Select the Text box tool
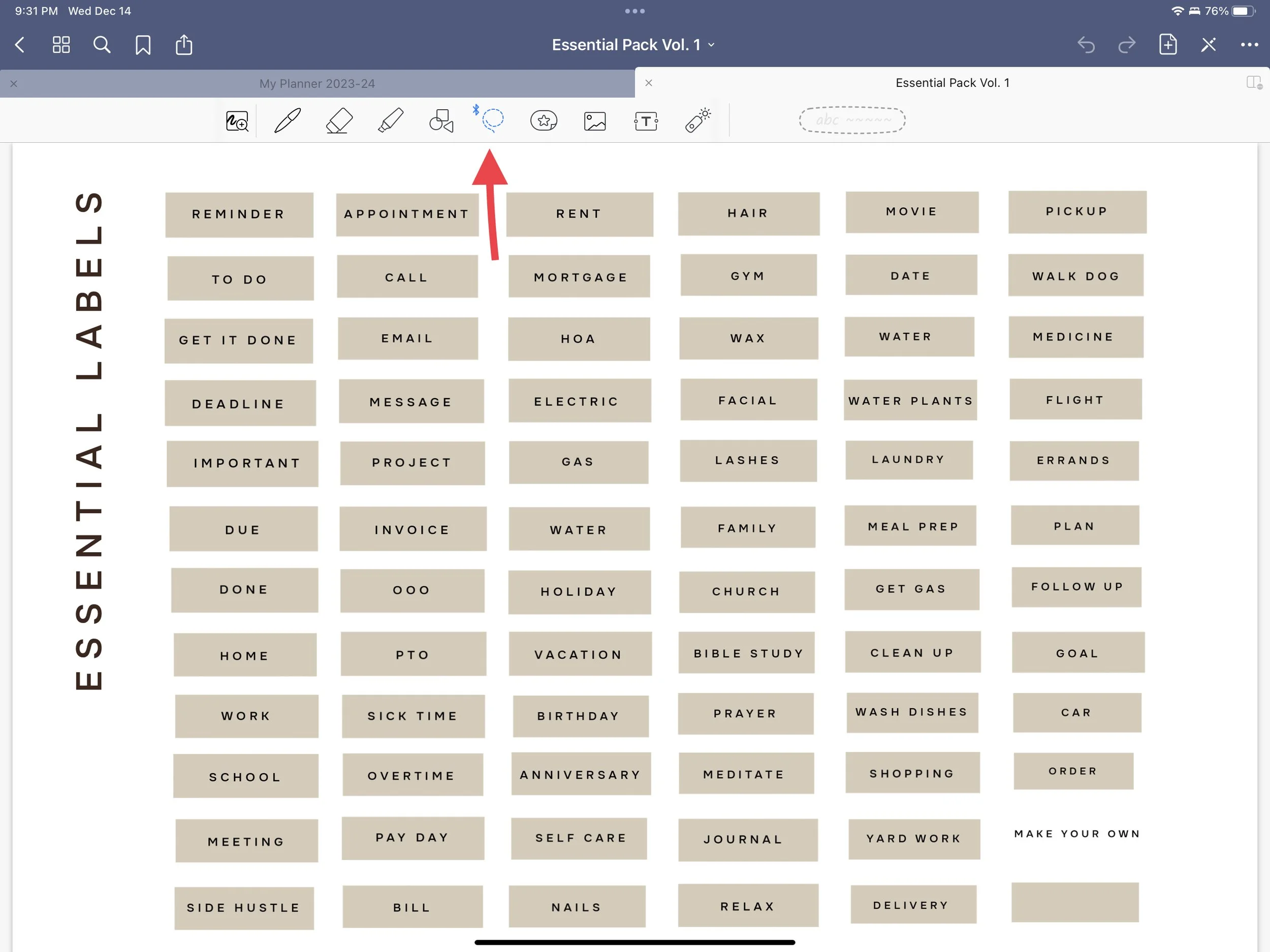 [x=646, y=120]
